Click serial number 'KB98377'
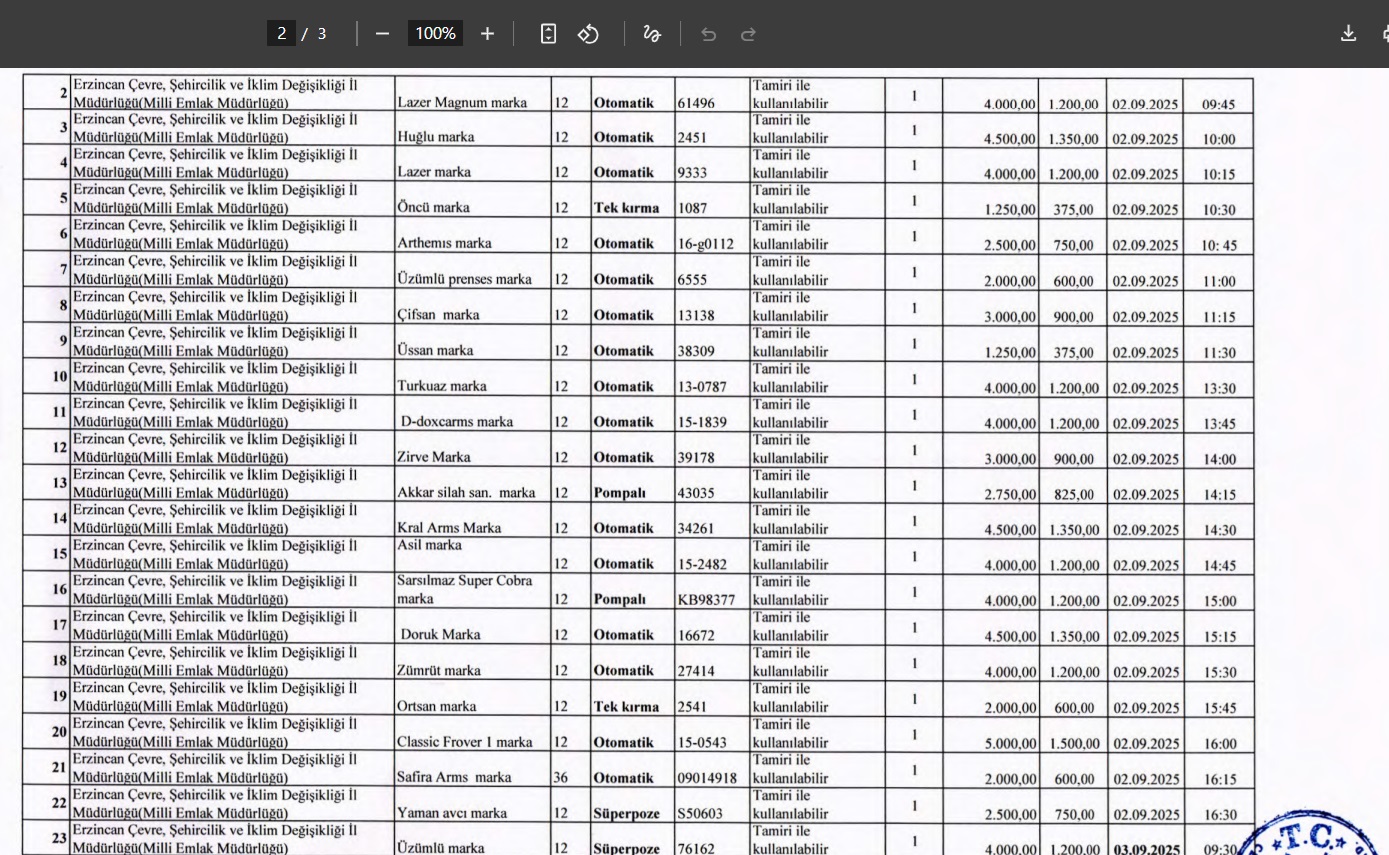This screenshot has width=1389, height=855. click(x=706, y=600)
